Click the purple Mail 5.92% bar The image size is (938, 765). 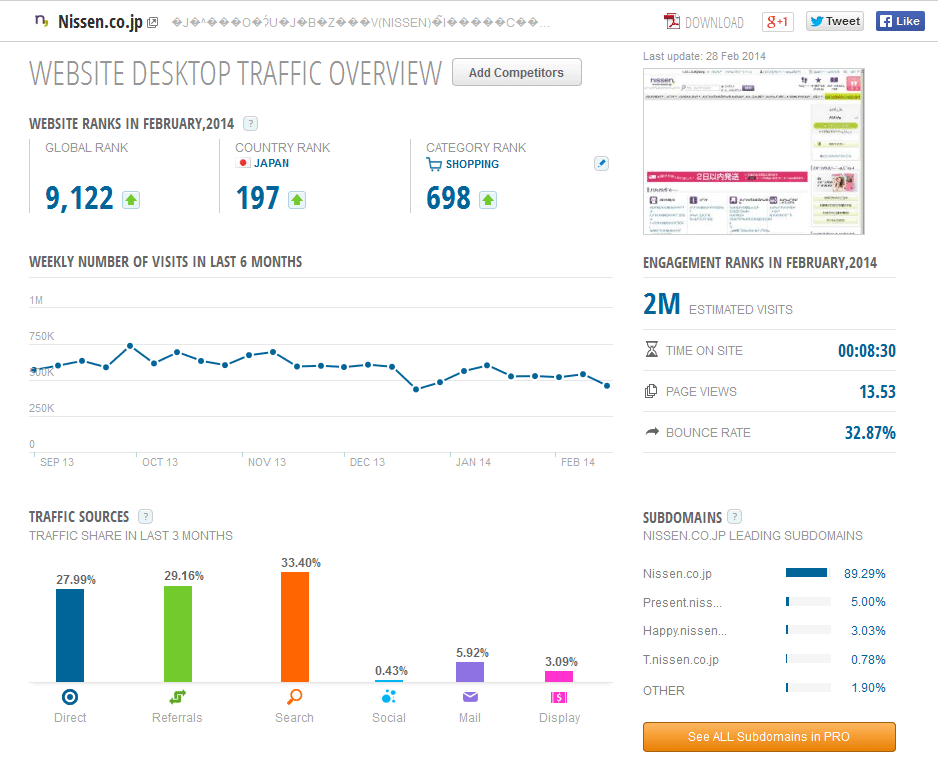470,672
